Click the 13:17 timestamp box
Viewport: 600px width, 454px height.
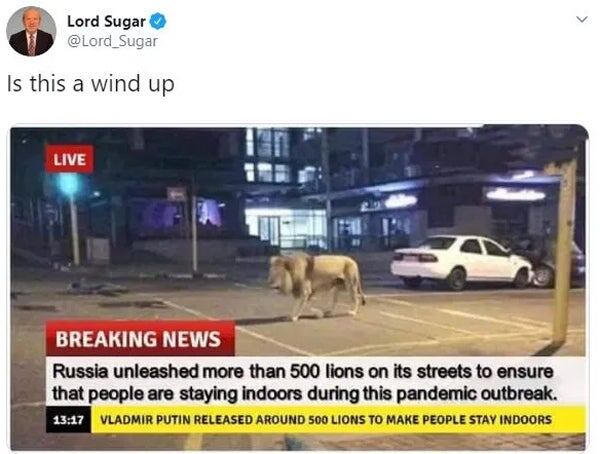pyautogui.click(x=68, y=420)
